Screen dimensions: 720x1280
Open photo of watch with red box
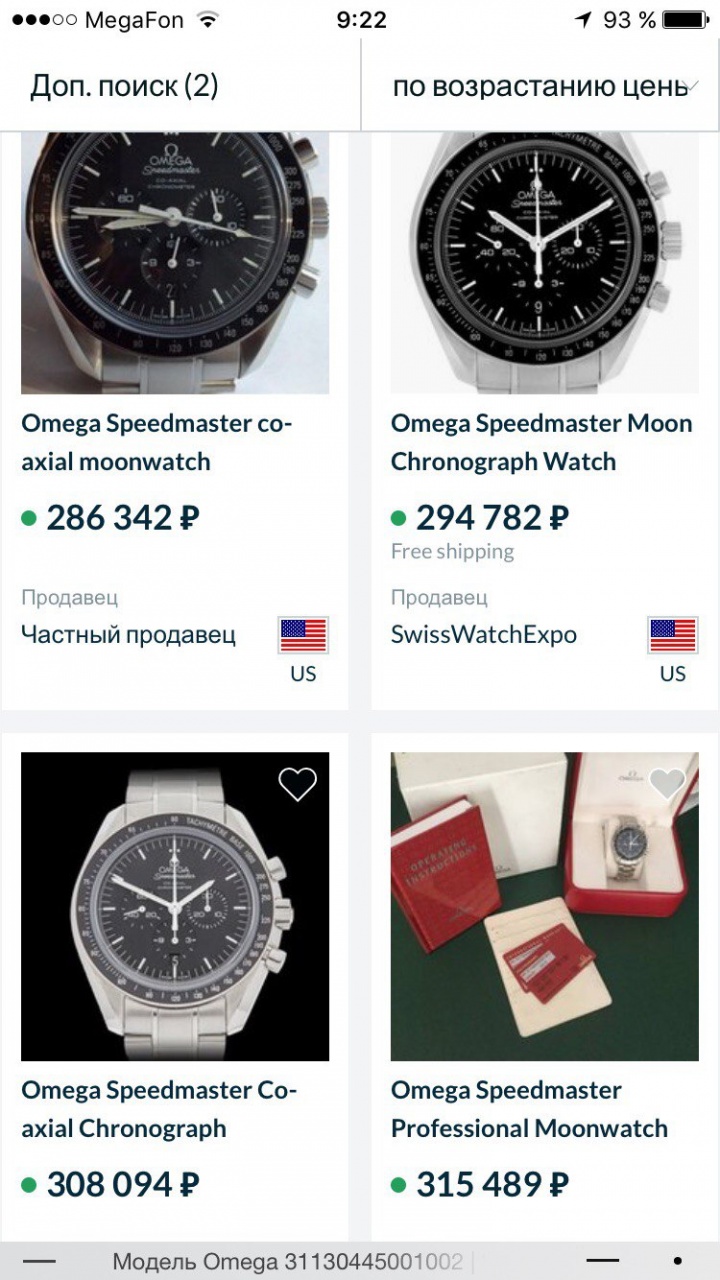(x=545, y=906)
